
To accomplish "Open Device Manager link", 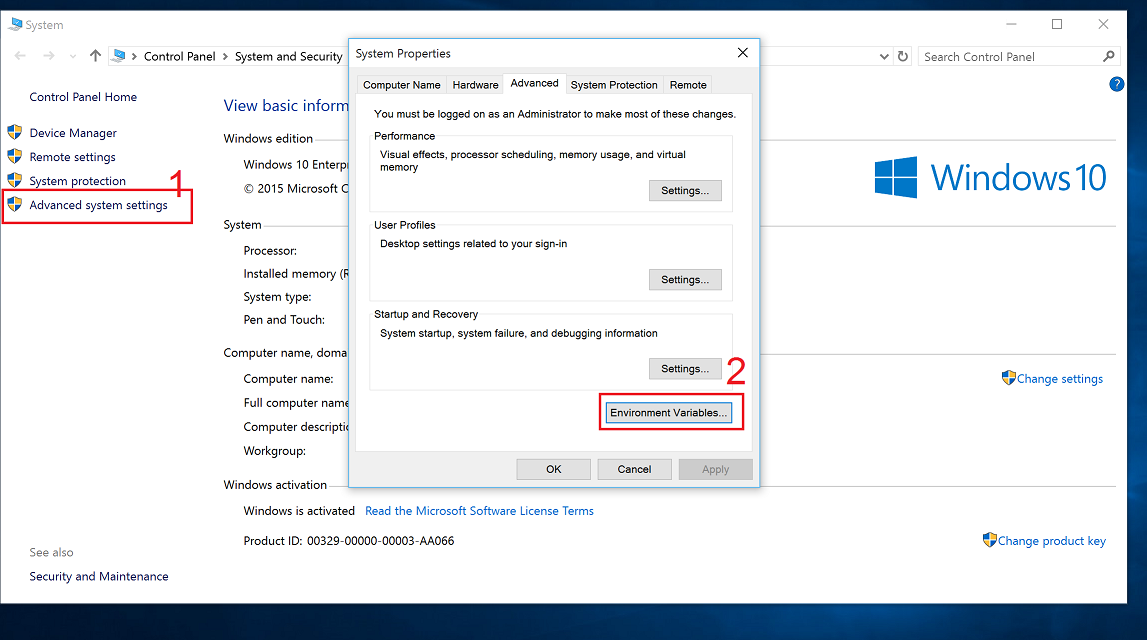I will [x=73, y=132].
